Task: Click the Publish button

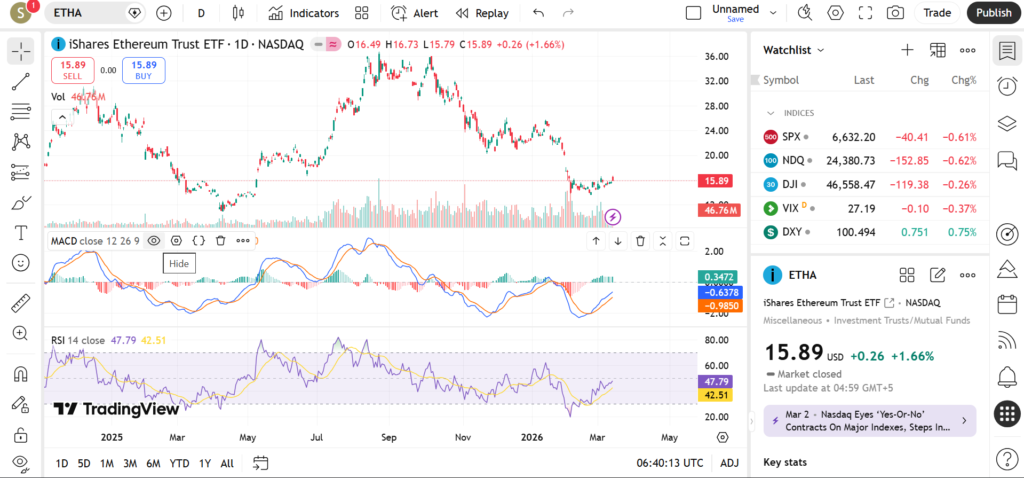Action: coord(993,13)
